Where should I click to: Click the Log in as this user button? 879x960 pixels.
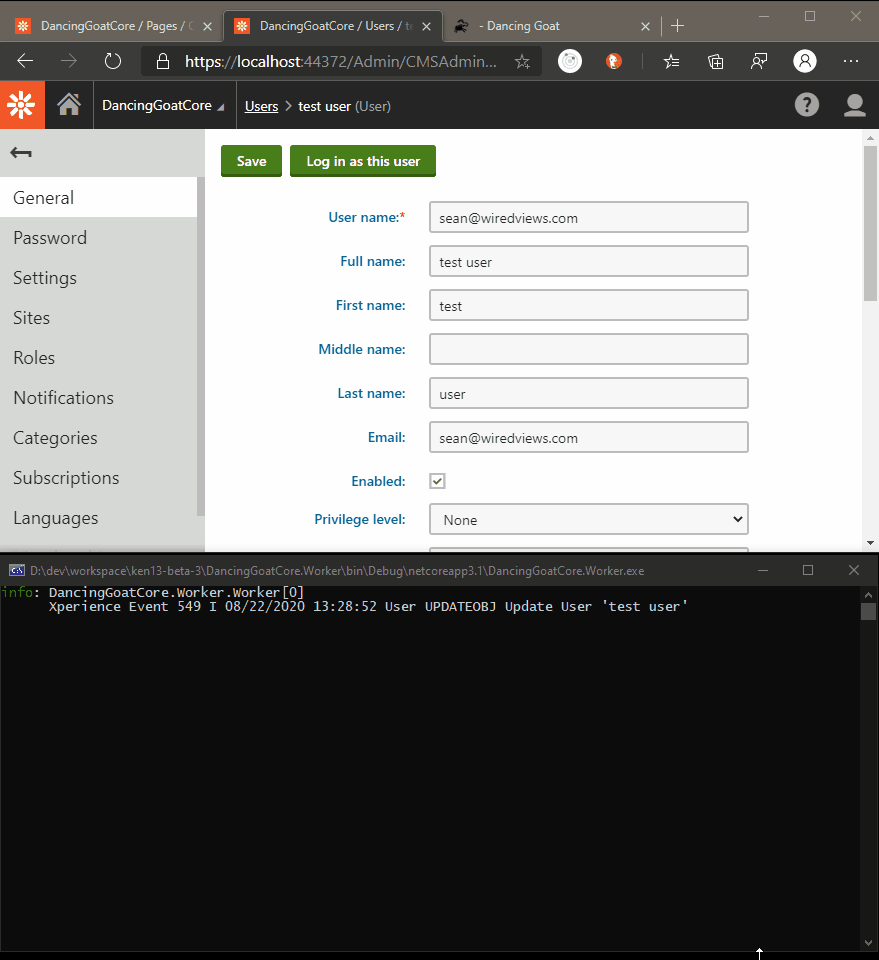tap(363, 161)
